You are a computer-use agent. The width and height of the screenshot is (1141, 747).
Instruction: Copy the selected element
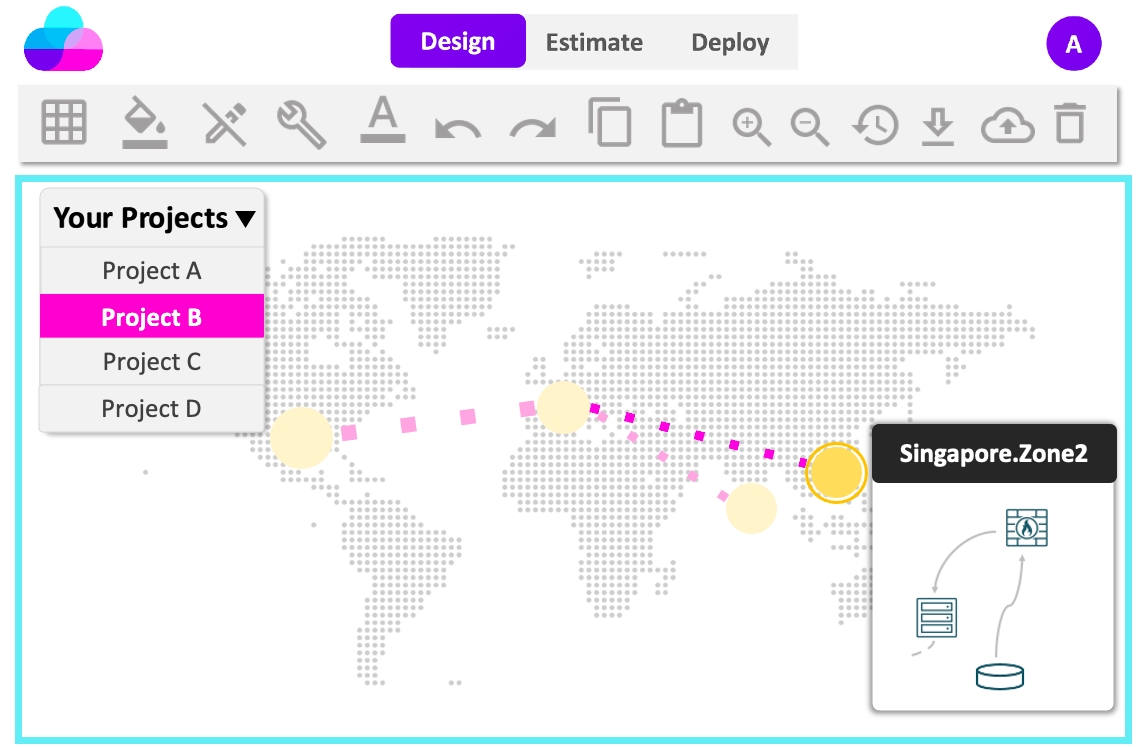pyautogui.click(x=610, y=122)
